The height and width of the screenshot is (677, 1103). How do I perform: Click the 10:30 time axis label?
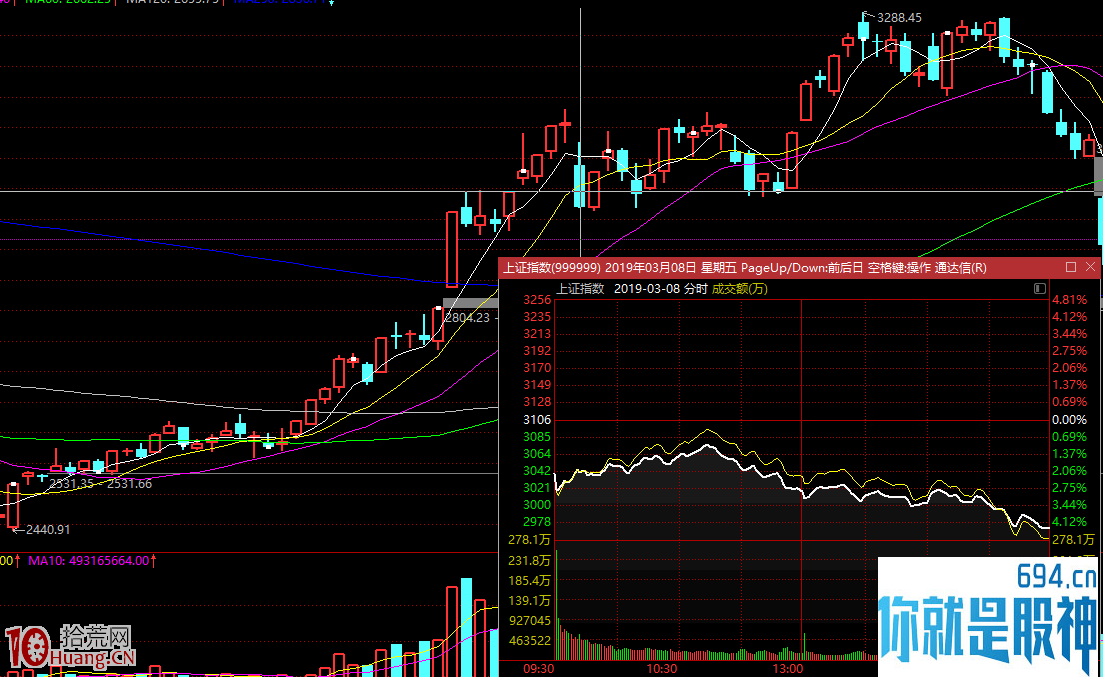point(662,669)
